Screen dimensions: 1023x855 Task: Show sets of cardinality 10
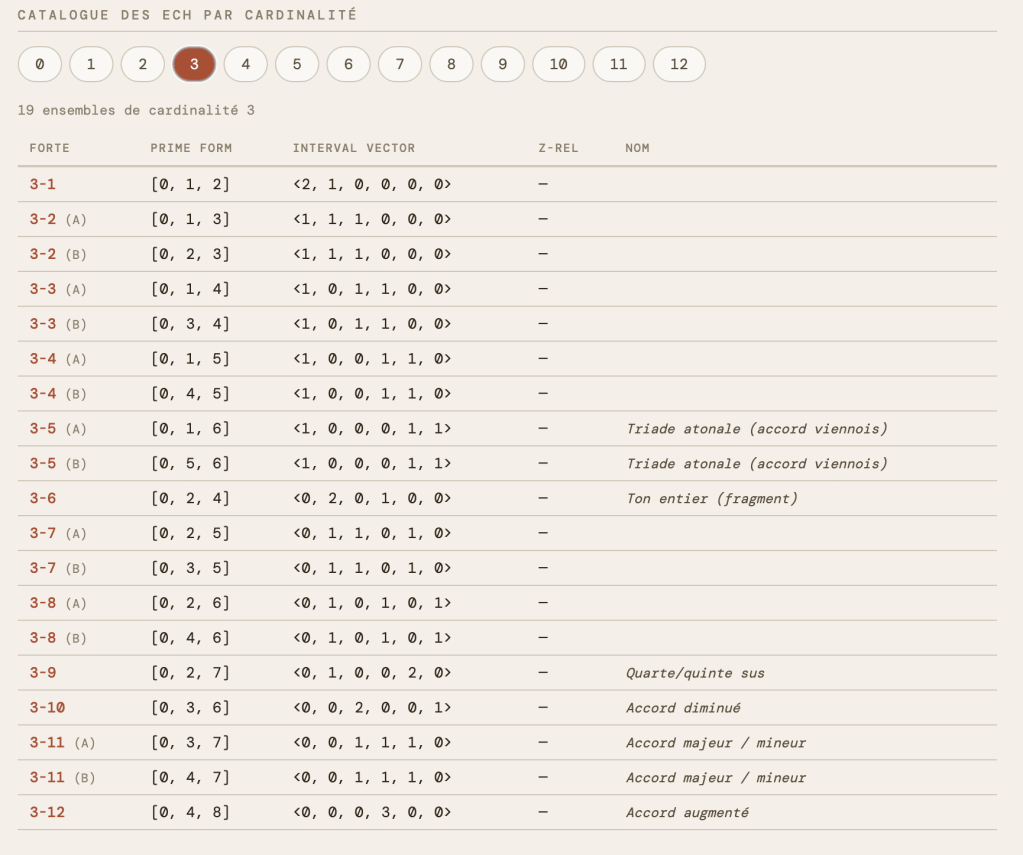coord(558,64)
